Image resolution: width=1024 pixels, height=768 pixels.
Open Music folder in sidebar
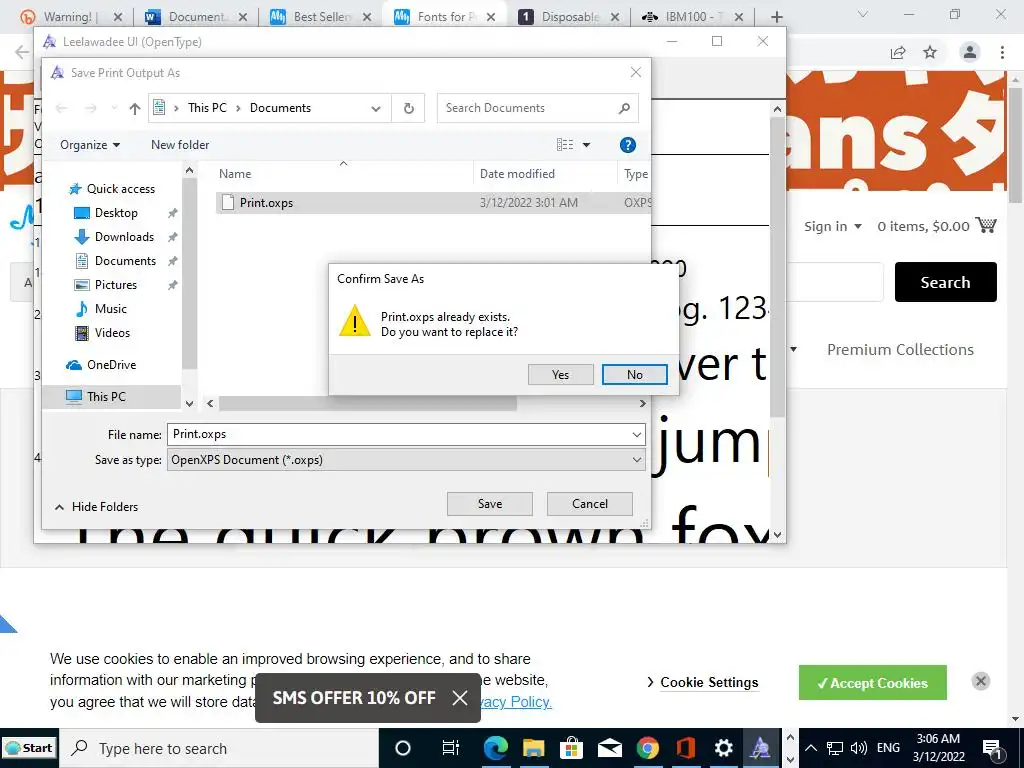click(110, 309)
